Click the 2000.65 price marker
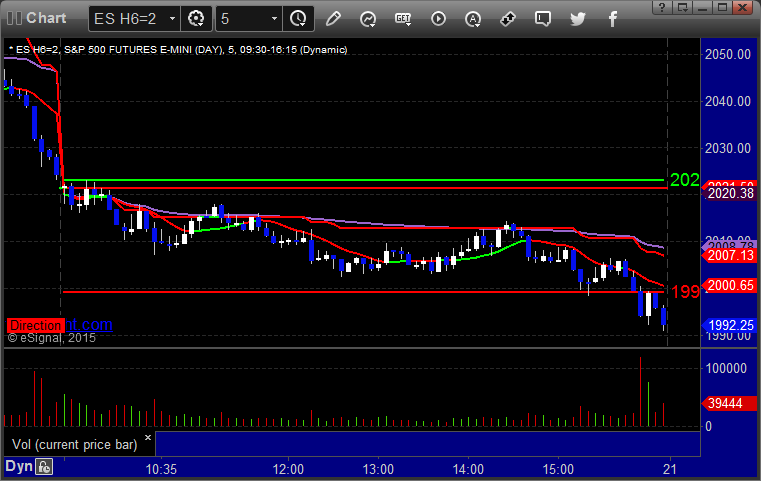Image resolution: width=761 pixels, height=481 pixels. 730,285
